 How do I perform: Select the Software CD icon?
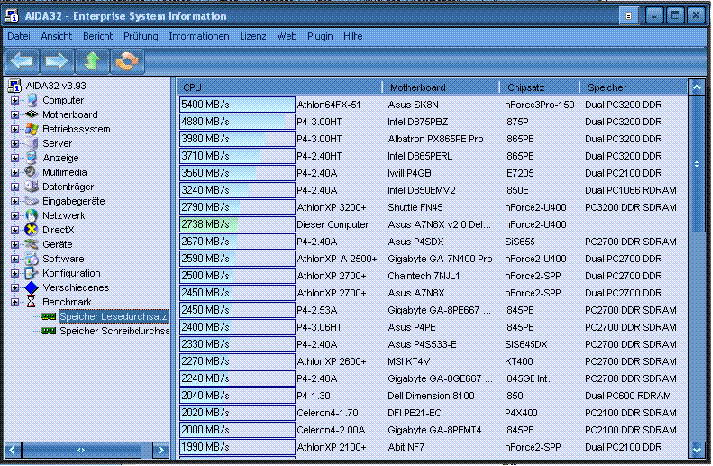coord(31,259)
